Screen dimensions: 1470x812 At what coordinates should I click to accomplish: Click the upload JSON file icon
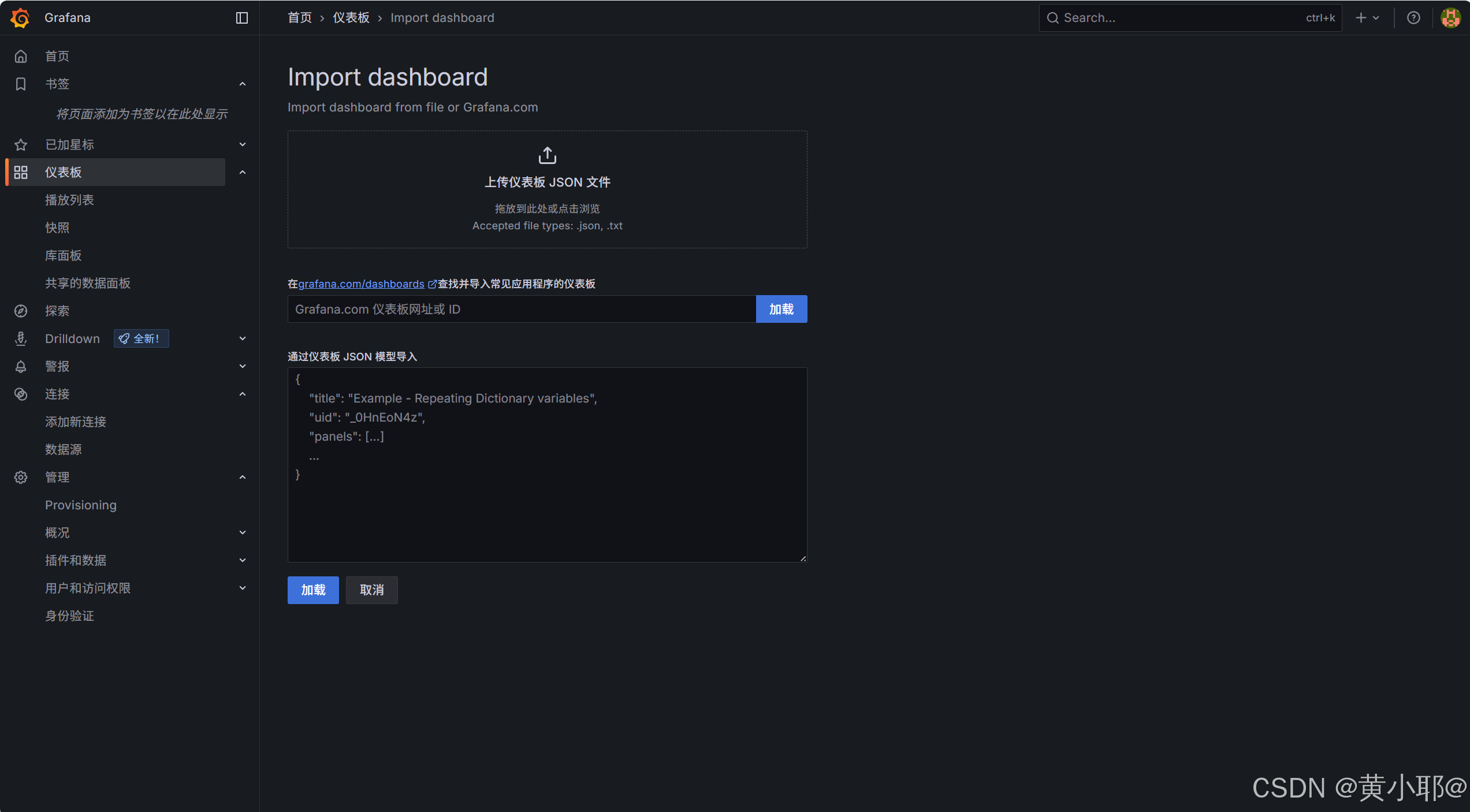click(x=547, y=155)
